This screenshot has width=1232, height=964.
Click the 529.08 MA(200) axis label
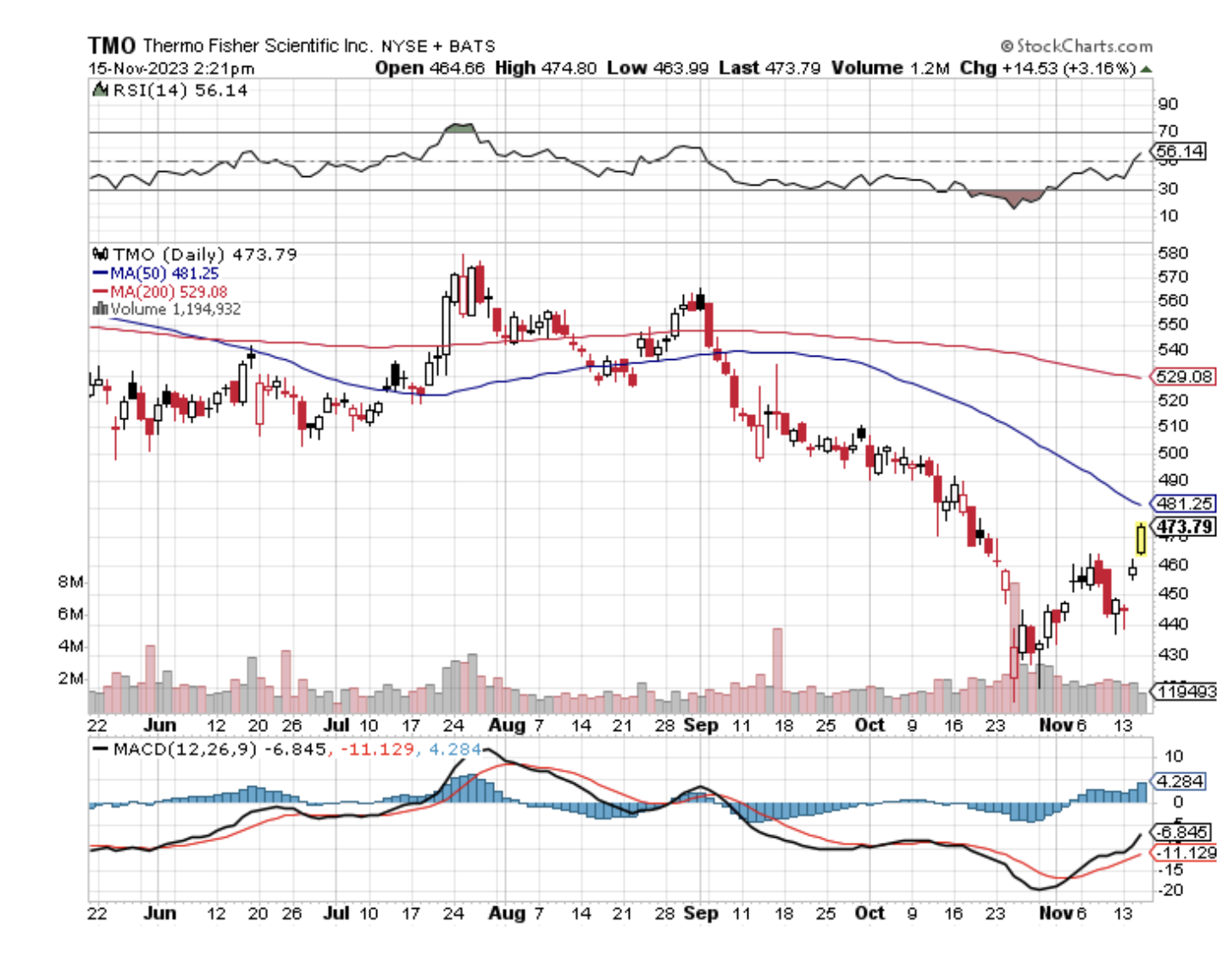click(x=1183, y=376)
